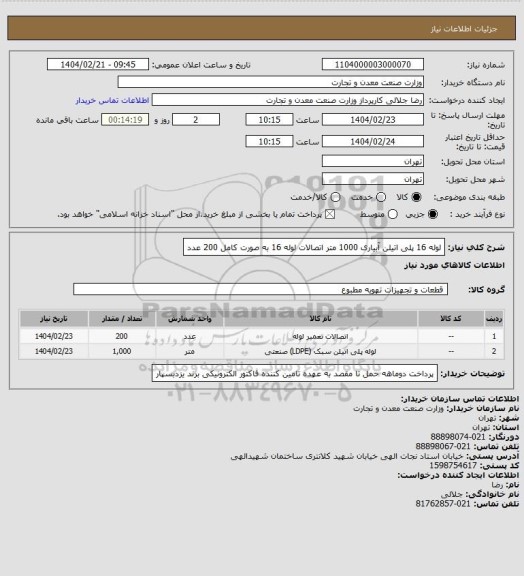Click the ردیف column header
The height and width of the screenshot is (576, 524).
pyautogui.click(x=494, y=319)
